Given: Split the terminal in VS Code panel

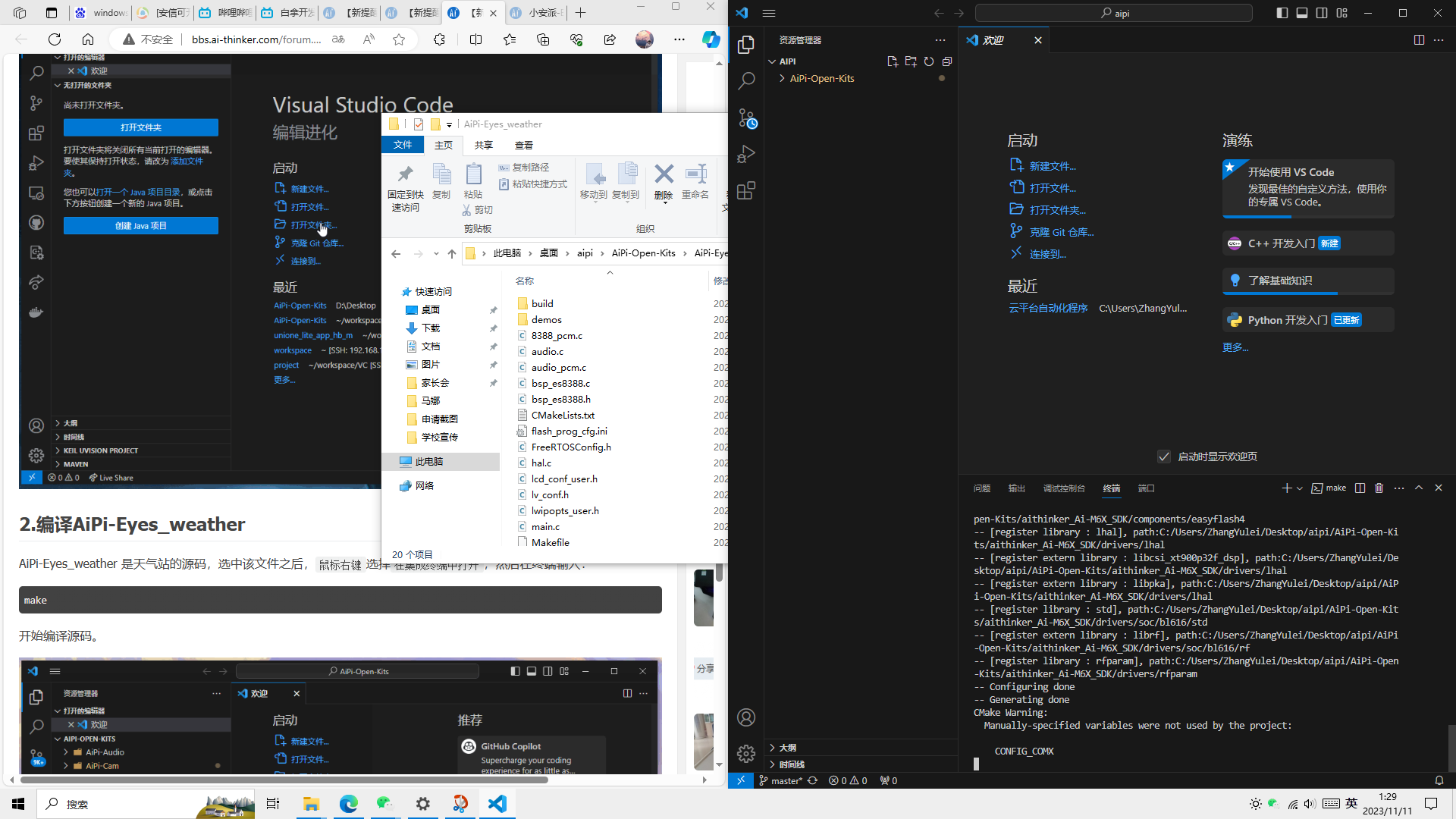Looking at the screenshot, I should coord(1360,488).
